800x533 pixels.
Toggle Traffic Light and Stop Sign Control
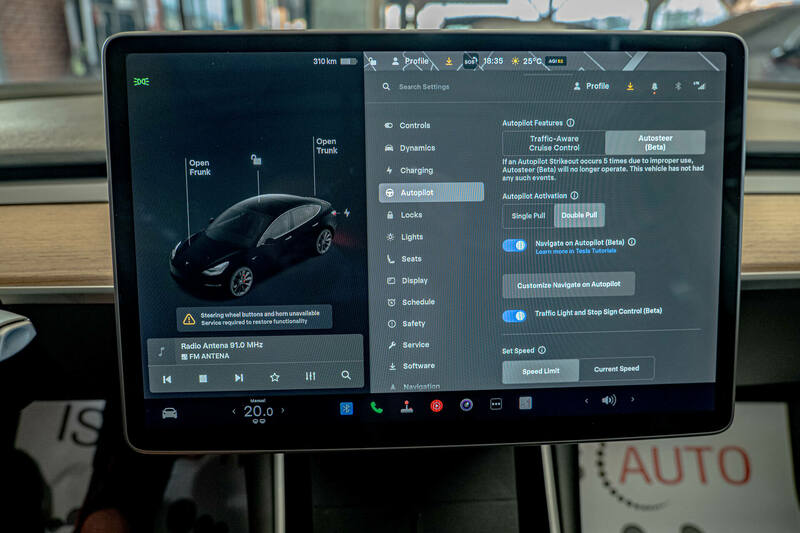pos(514,316)
